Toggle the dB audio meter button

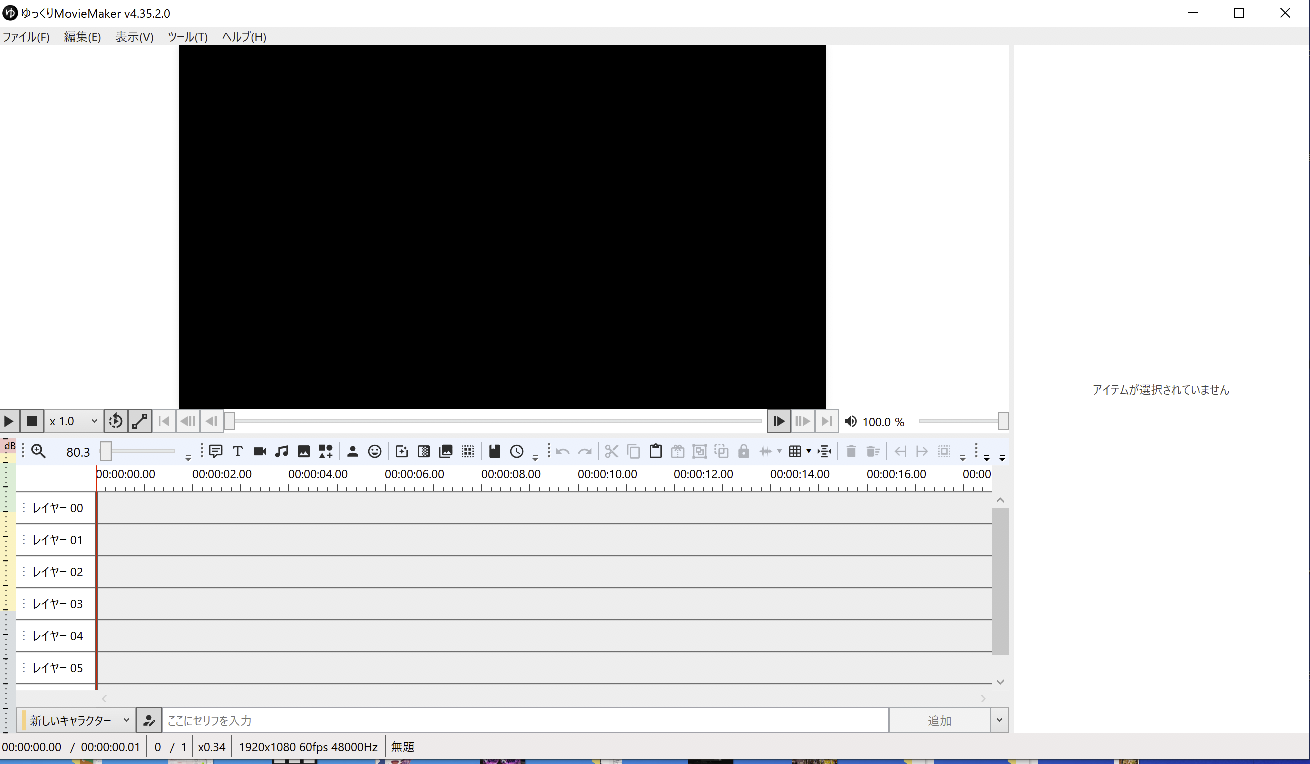(9, 446)
